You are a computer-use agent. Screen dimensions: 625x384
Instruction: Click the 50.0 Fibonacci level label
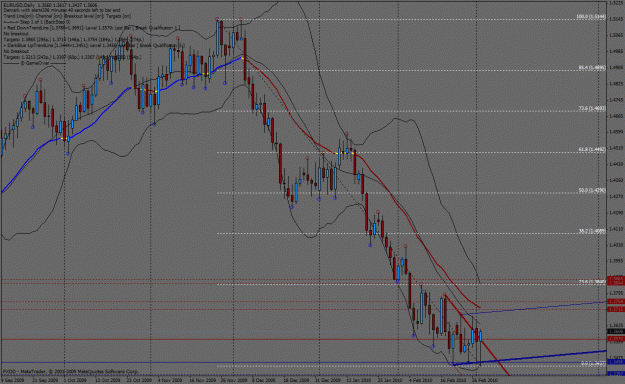(x=592, y=191)
